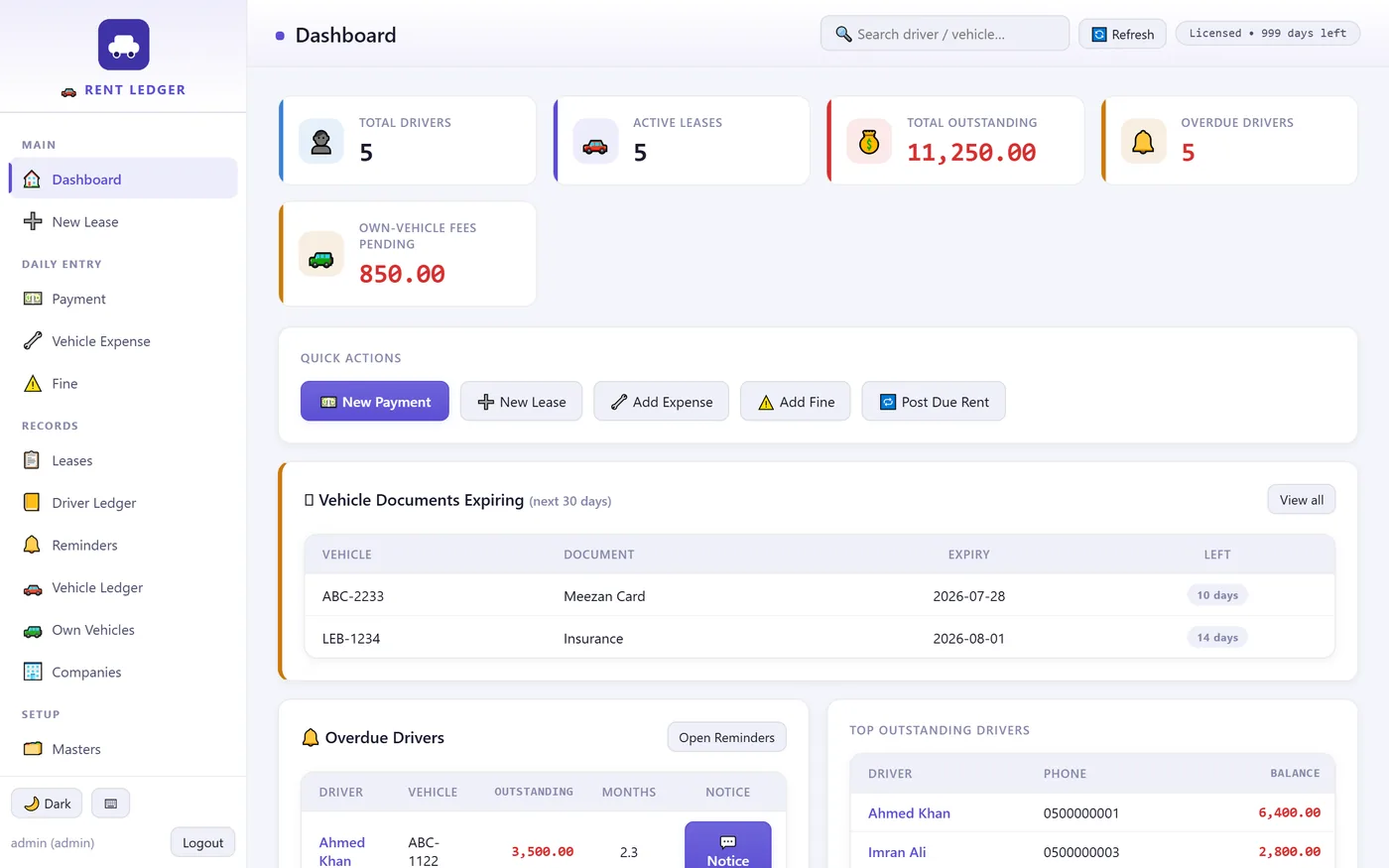This screenshot has width=1389, height=868.
Task: Toggle Dark mode
Action: 47,804
